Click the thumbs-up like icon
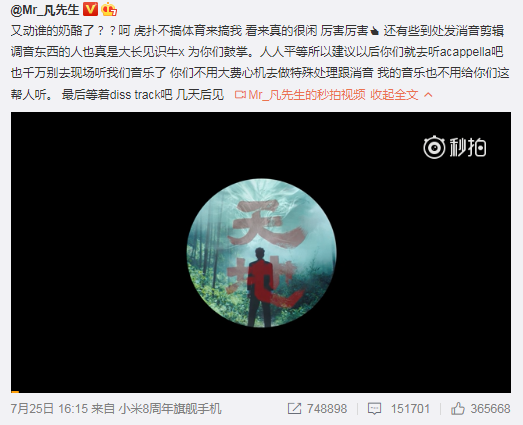523x425 pixels. pos(458,409)
